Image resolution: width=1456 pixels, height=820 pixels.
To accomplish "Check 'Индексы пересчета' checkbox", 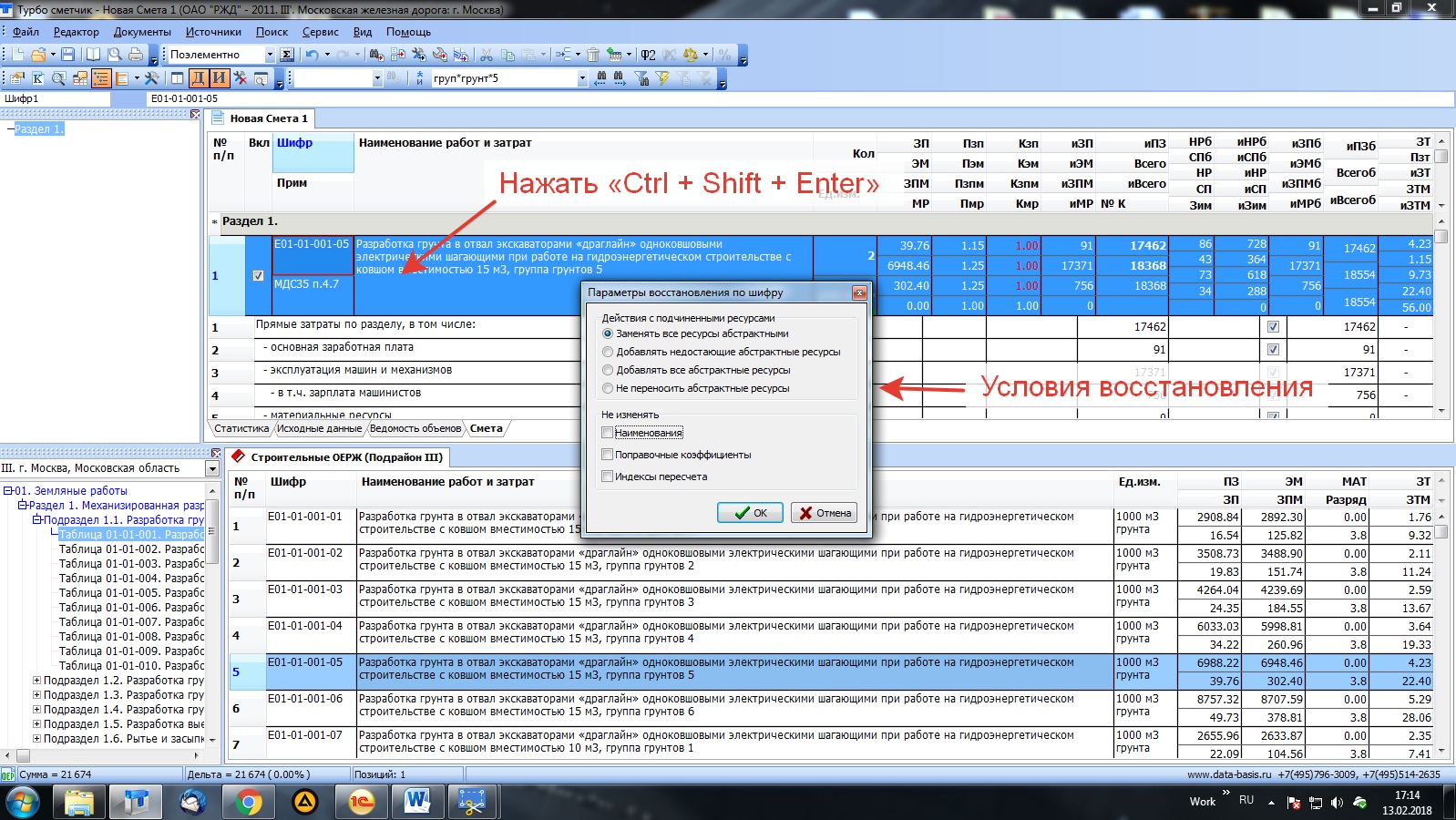I will 607,477.
